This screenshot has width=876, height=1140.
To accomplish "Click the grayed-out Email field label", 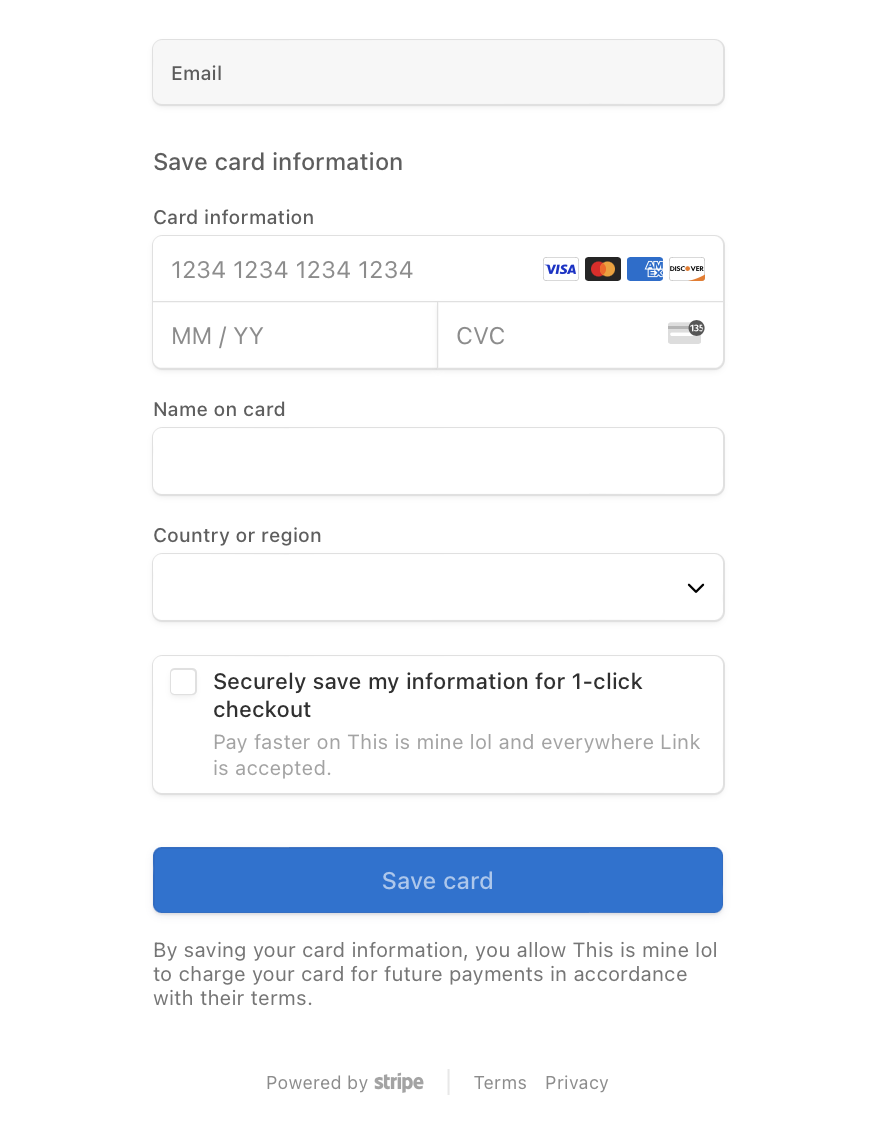I will 196,72.
